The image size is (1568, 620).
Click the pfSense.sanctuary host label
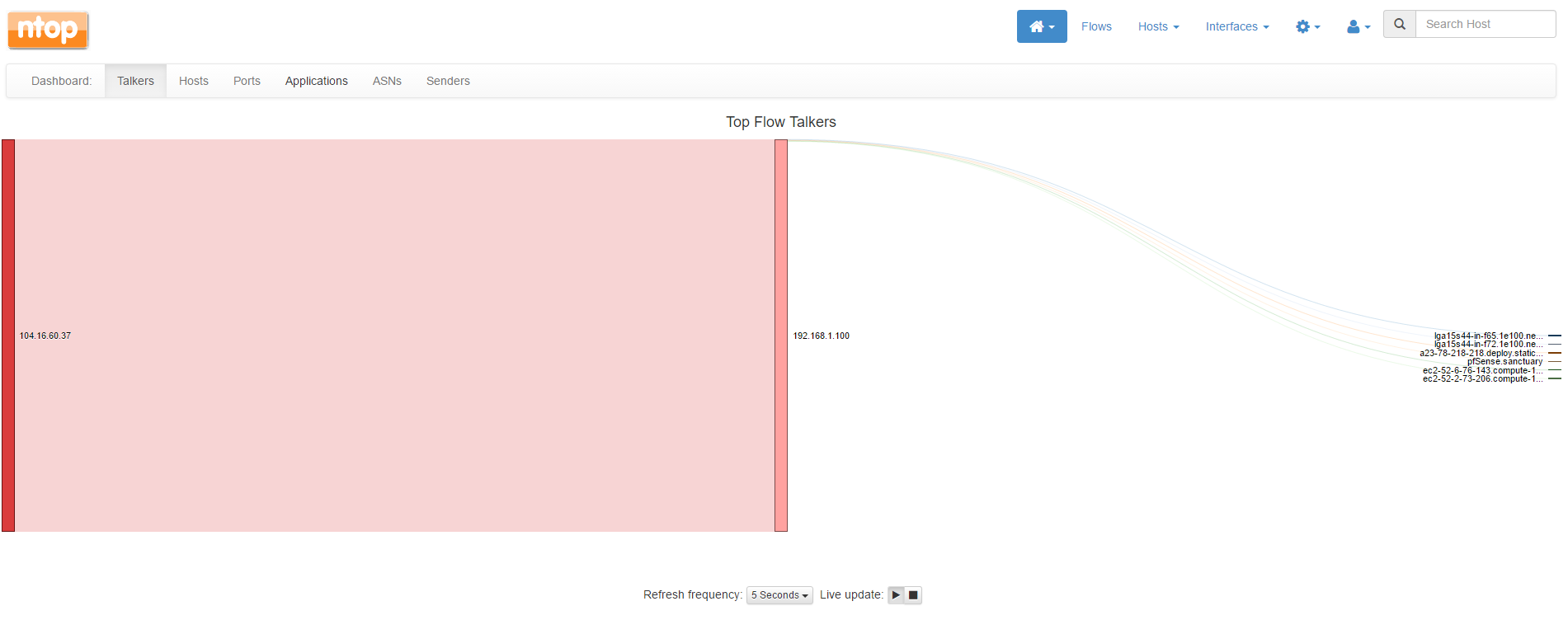pyautogui.click(x=1504, y=362)
